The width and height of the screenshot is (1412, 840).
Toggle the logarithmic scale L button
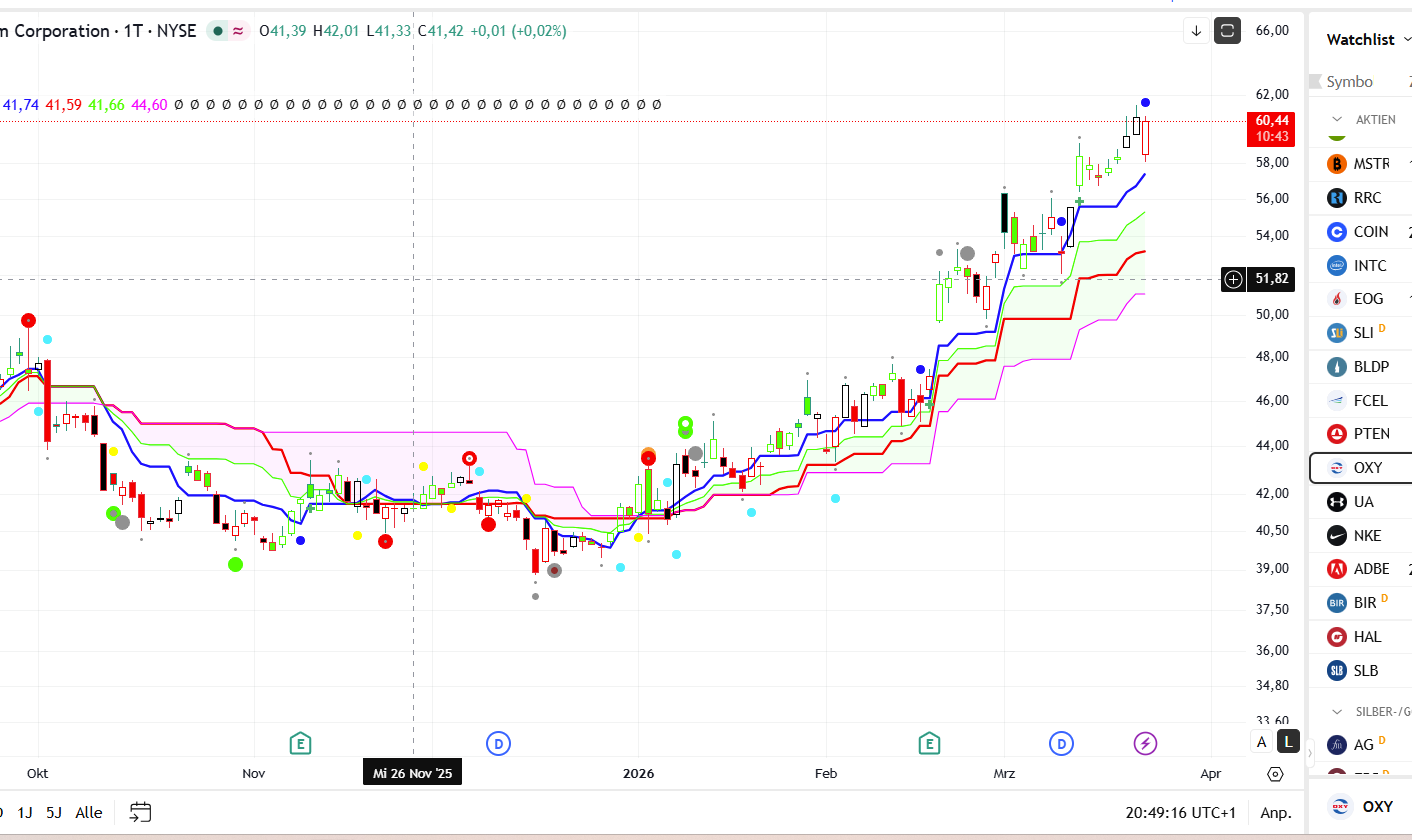click(1288, 742)
